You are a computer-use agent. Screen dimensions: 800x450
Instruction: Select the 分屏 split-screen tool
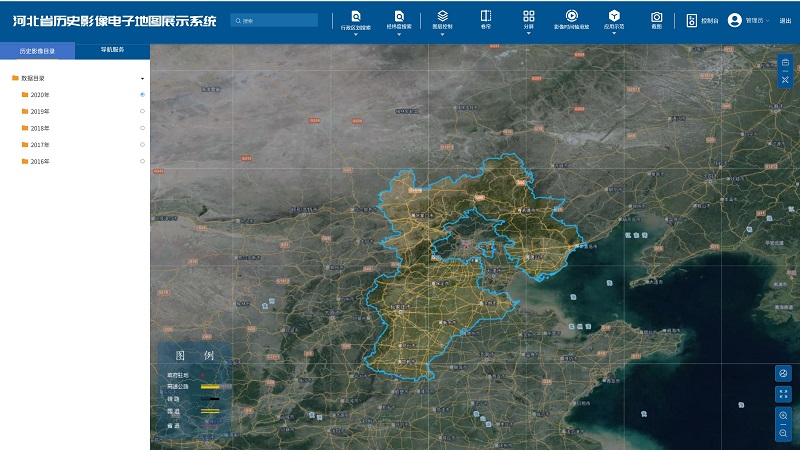click(x=529, y=19)
